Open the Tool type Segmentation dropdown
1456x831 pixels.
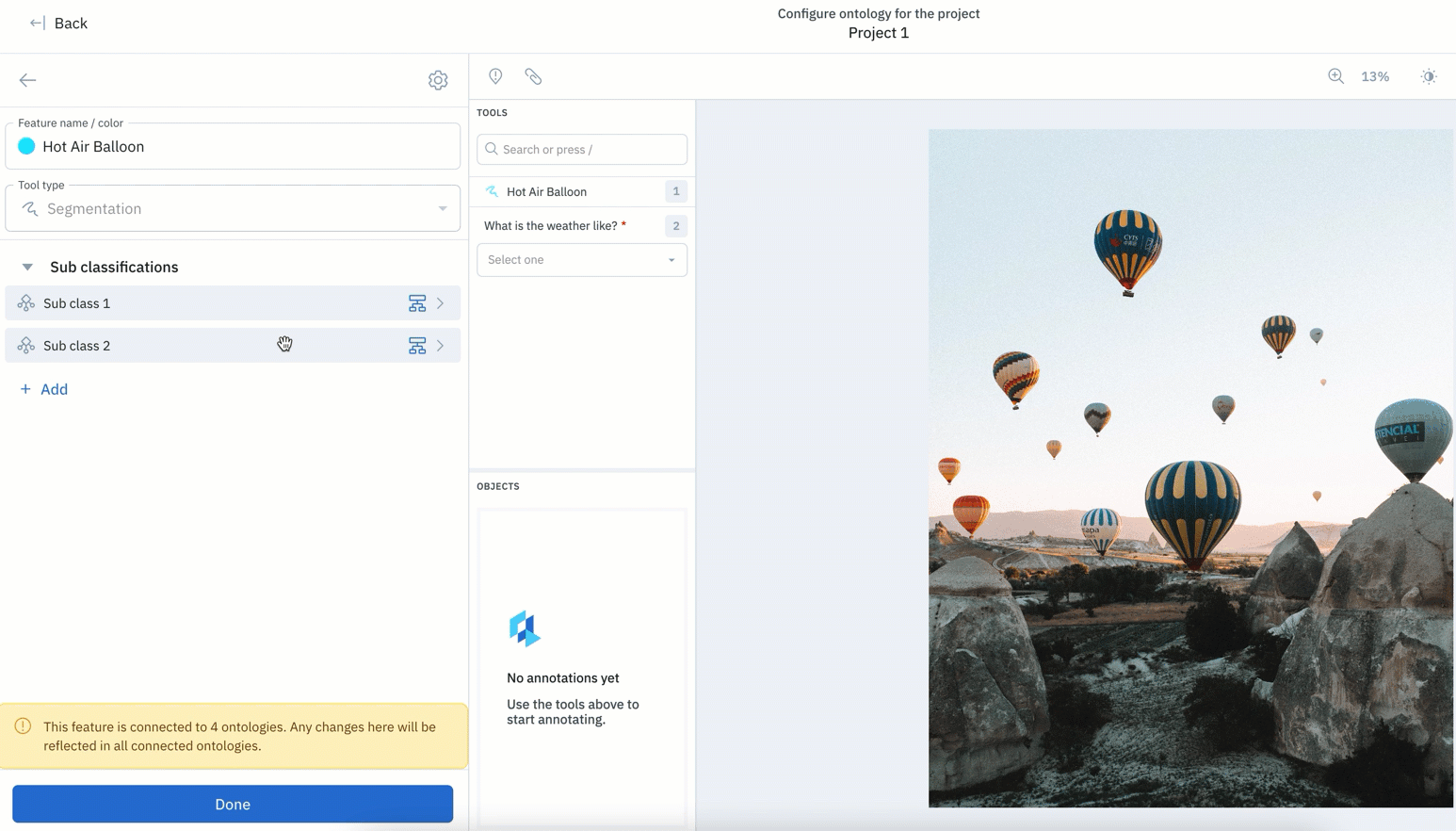click(x=233, y=208)
